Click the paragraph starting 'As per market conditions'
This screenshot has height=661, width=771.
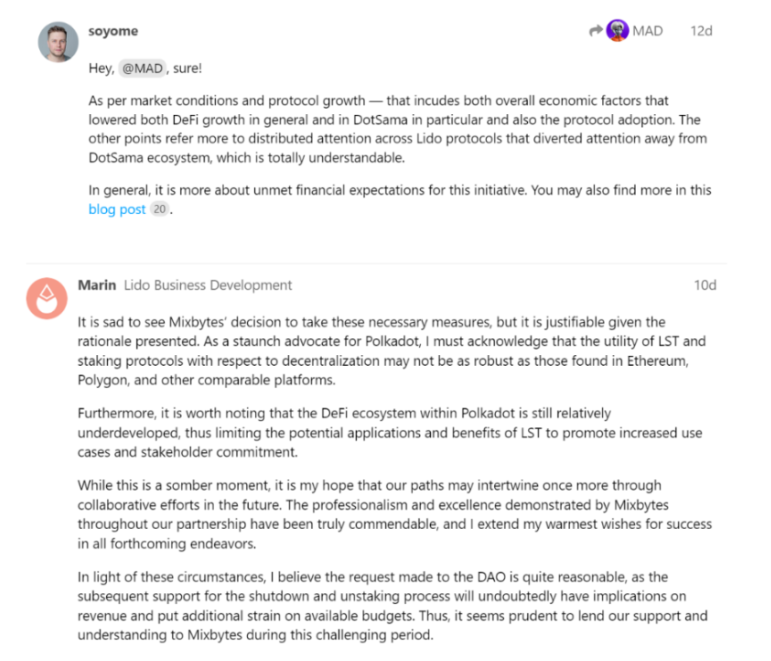pyautogui.click(x=398, y=129)
